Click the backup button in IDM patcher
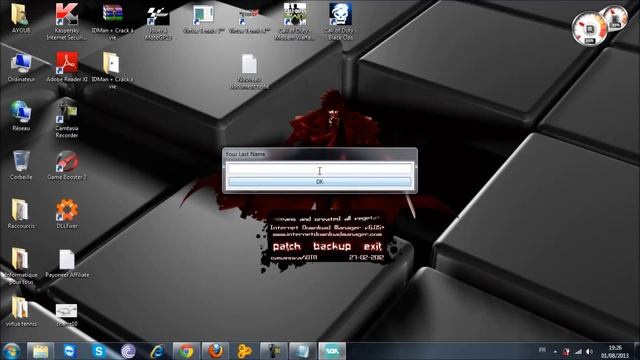The image size is (640, 360). pos(332,247)
